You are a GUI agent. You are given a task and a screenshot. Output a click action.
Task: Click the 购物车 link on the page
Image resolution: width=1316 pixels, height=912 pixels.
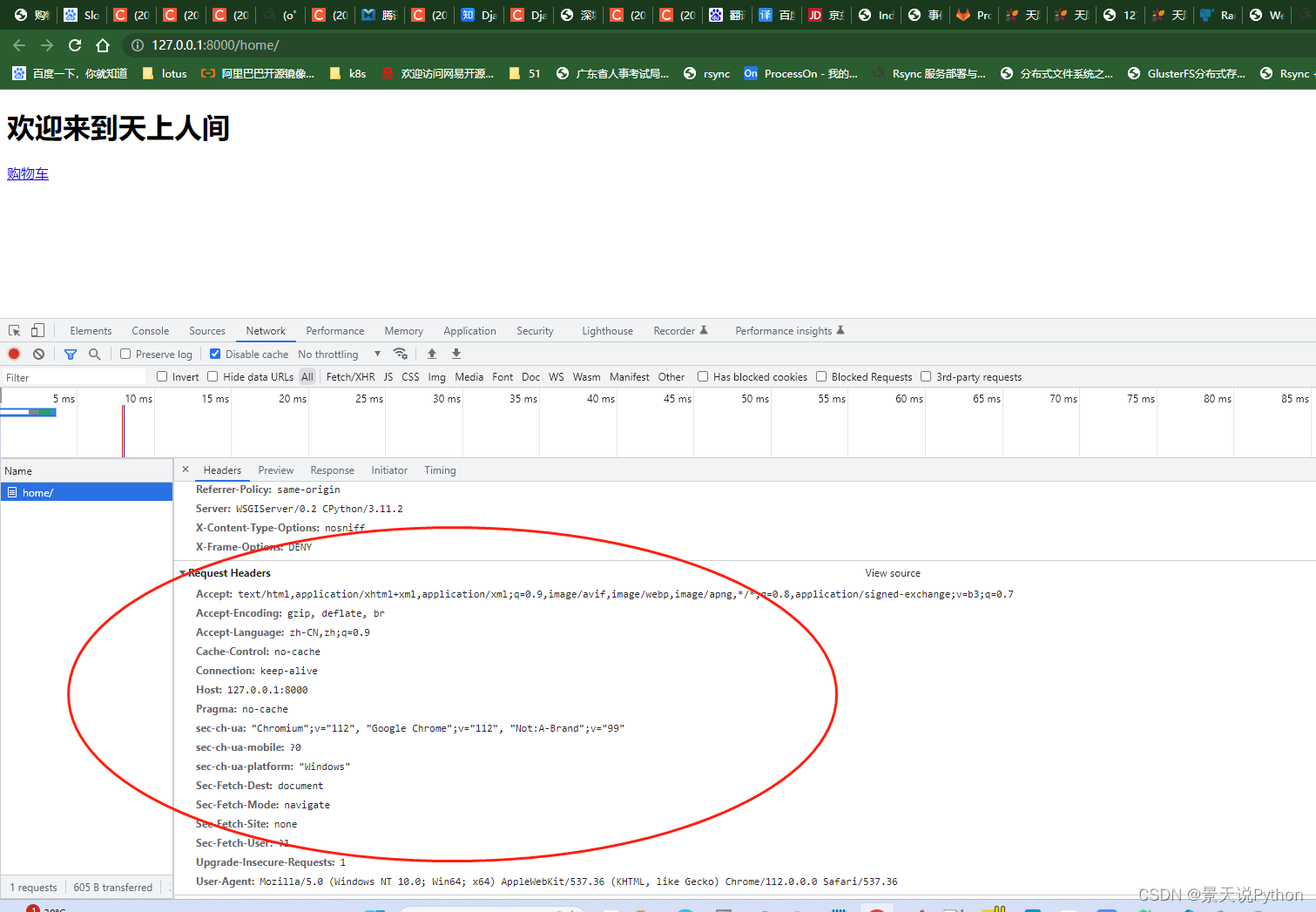pyautogui.click(x=28, y=174)
